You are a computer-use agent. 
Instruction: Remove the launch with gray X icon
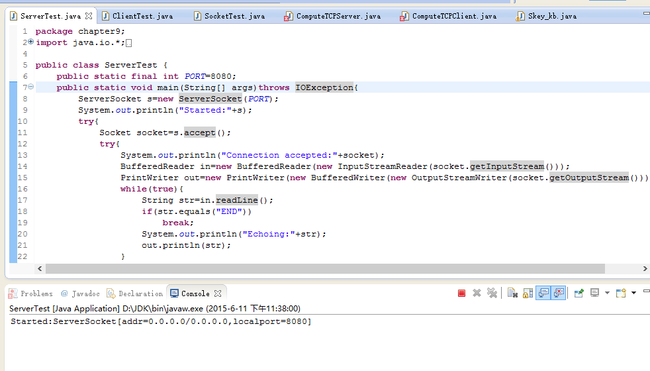click(x=477, y=293)
